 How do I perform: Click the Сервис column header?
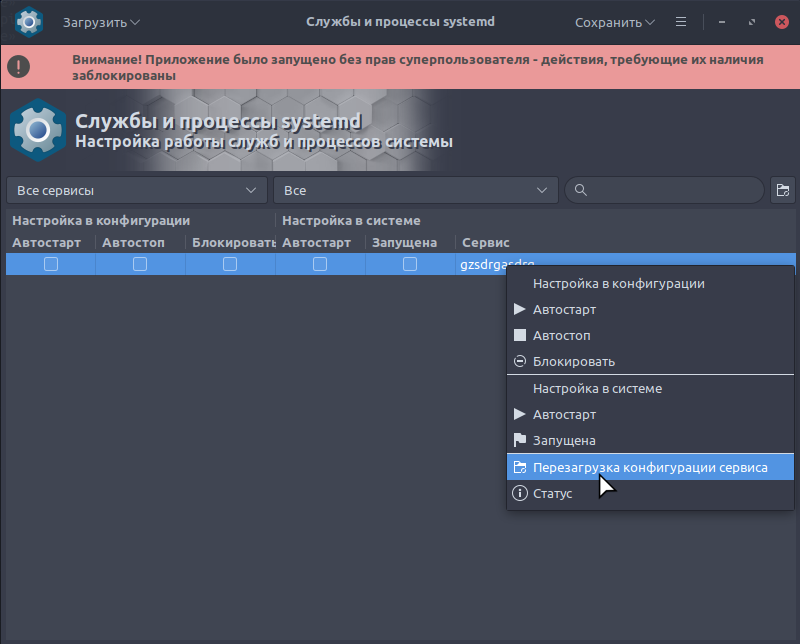(x=625, y=242)
